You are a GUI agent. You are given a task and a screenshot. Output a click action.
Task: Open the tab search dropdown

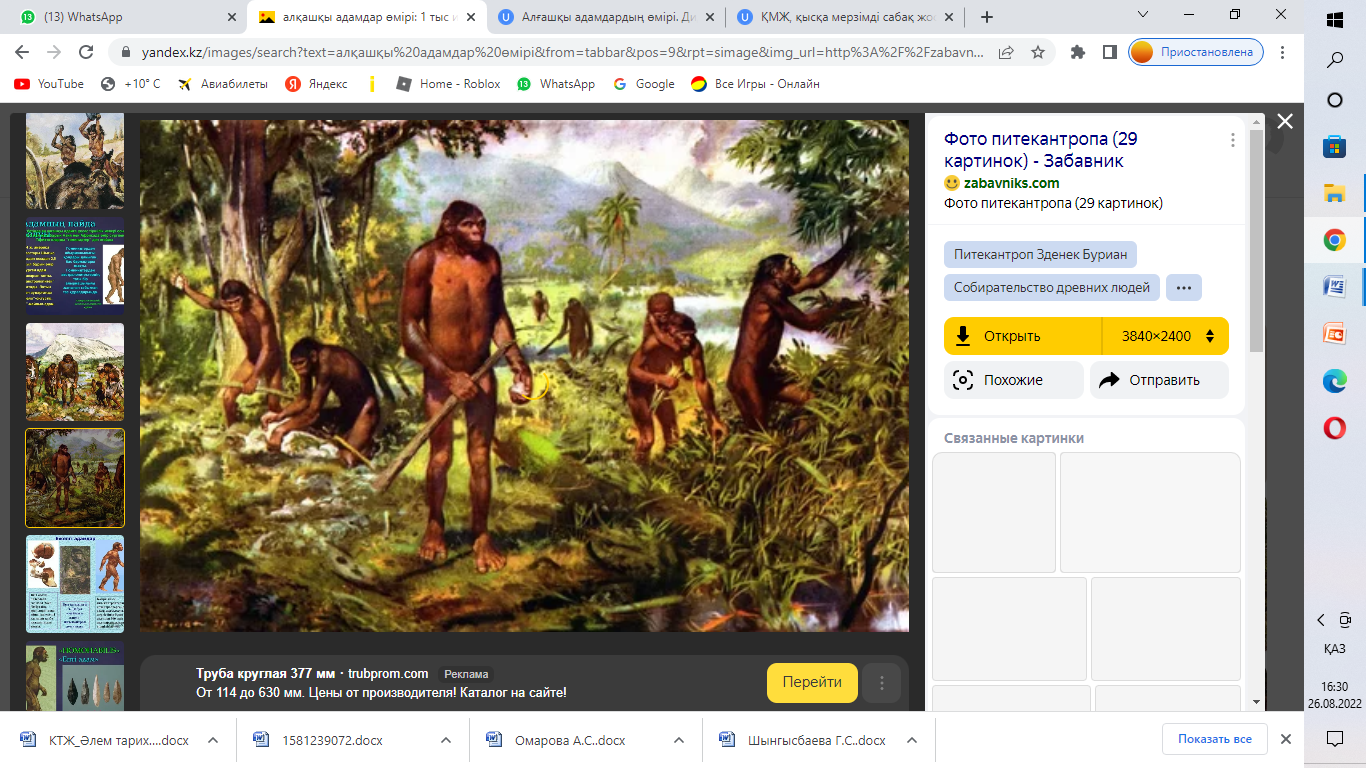1145,14
